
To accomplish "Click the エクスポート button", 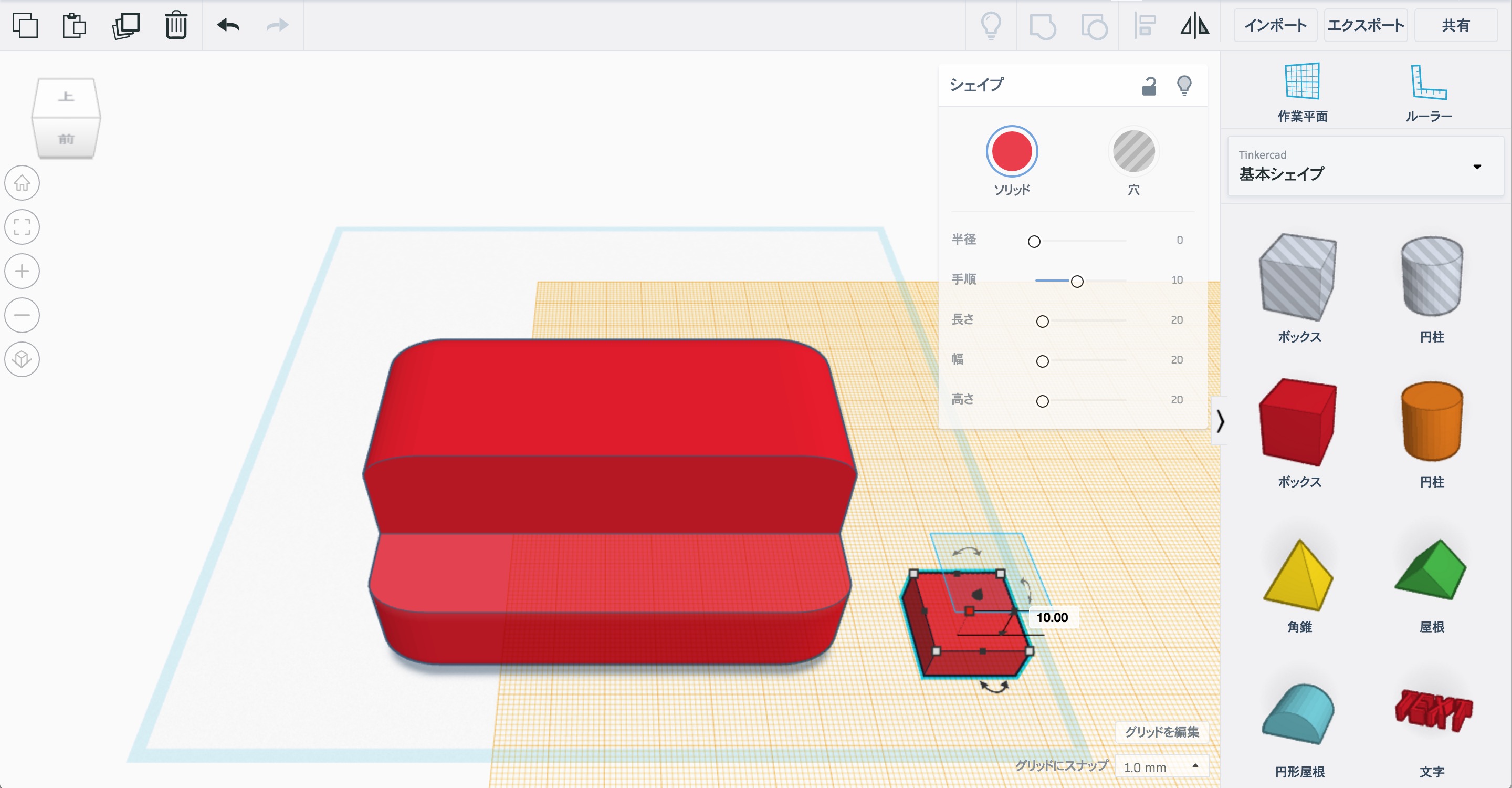I will 1365,25.
